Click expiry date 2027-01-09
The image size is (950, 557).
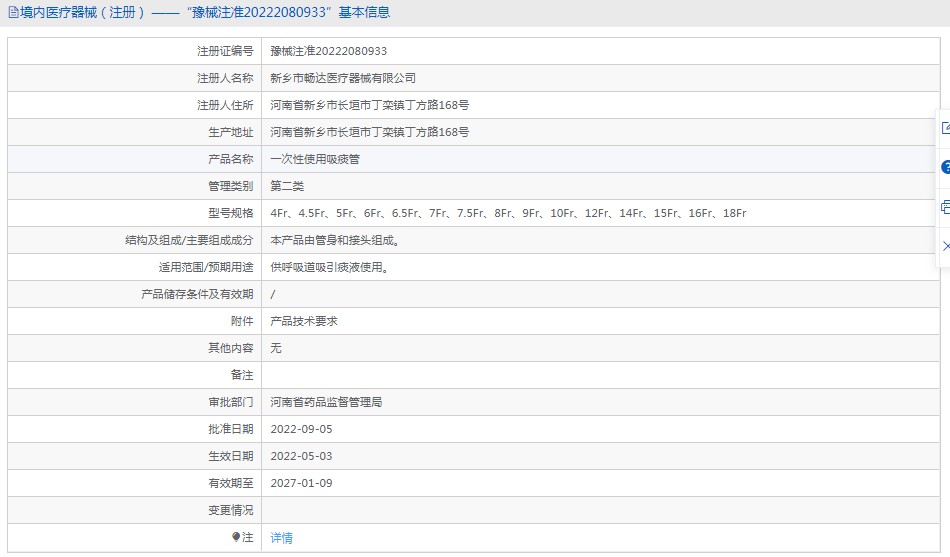[301, 483]
